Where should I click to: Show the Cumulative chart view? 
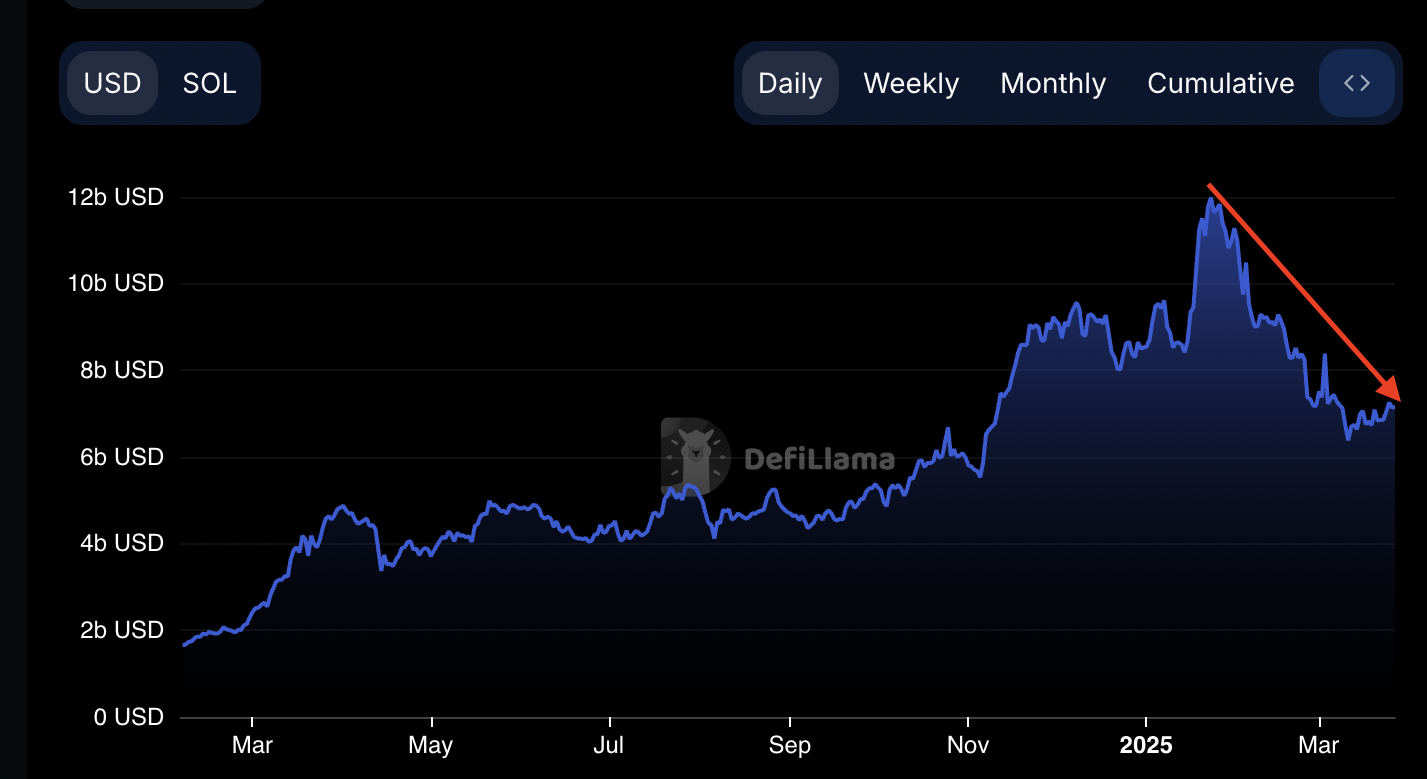[1220, 83]
